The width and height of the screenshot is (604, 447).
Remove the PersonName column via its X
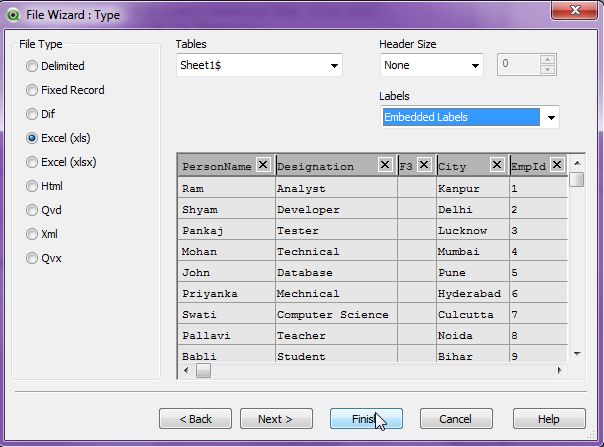tap(263, 165)
